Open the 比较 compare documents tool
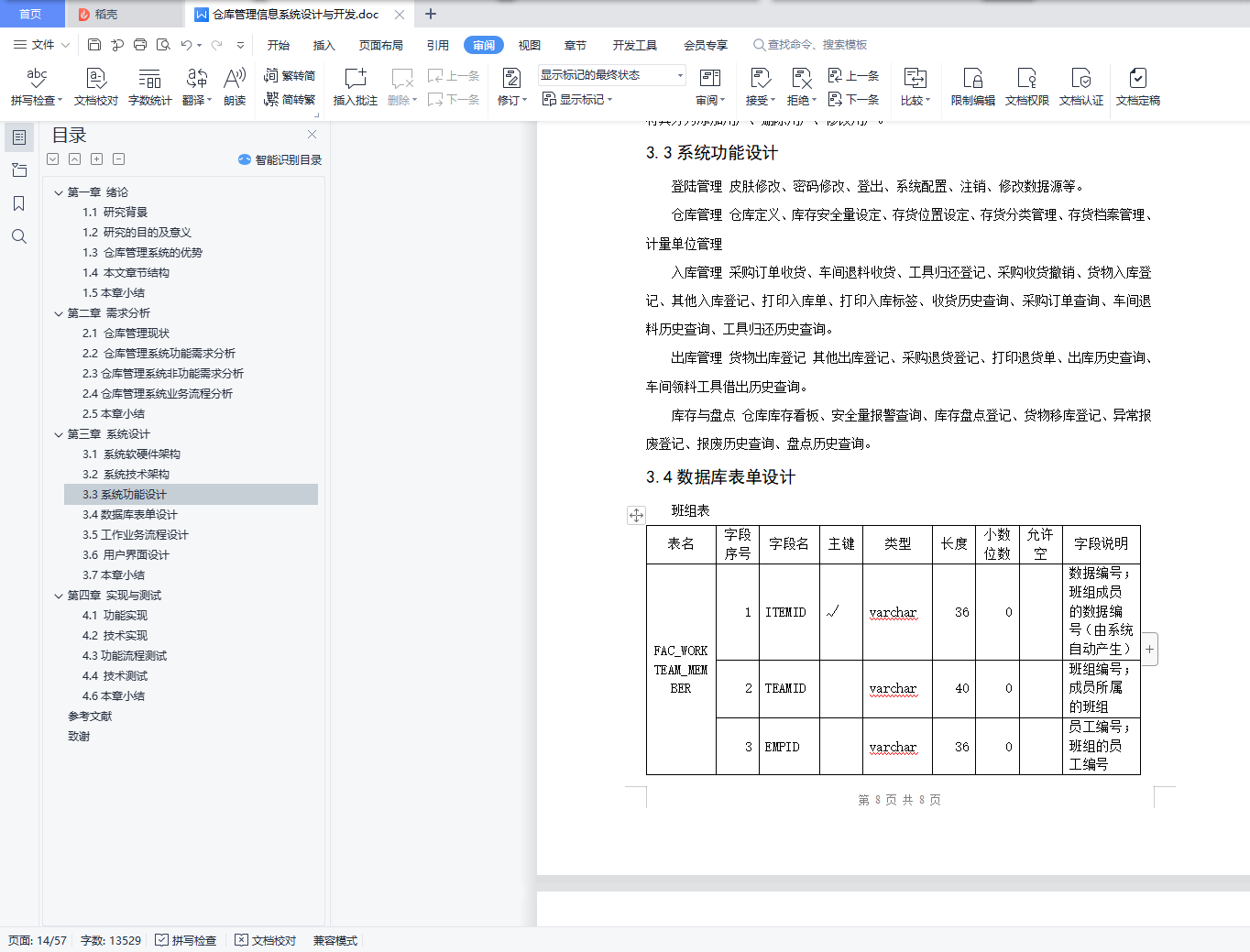This screenshot has width=1250, height=952. 915,87
